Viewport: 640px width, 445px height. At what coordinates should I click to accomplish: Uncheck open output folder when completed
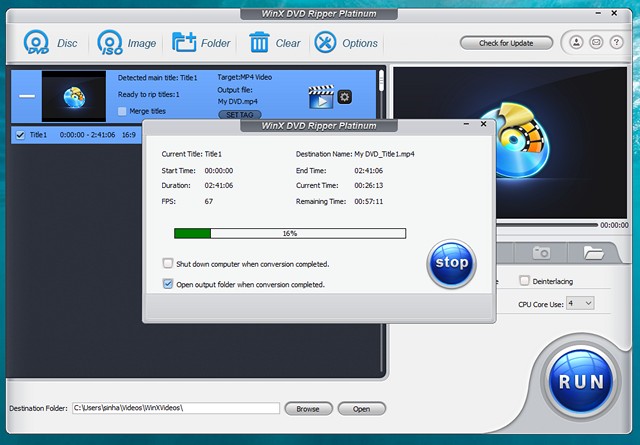(x=168, y=284)
